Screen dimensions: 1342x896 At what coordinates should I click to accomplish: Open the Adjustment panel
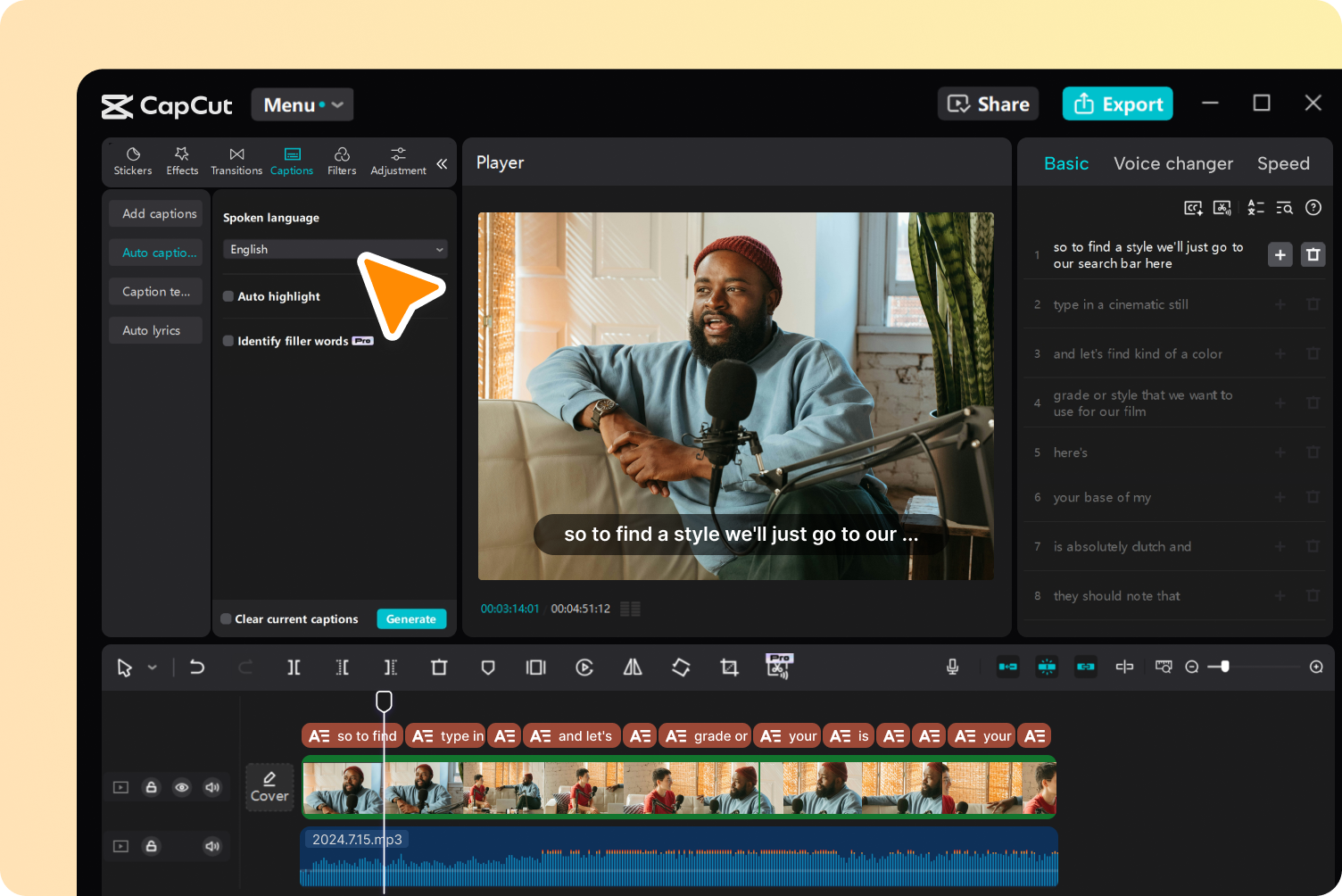(x=398, y=162)
